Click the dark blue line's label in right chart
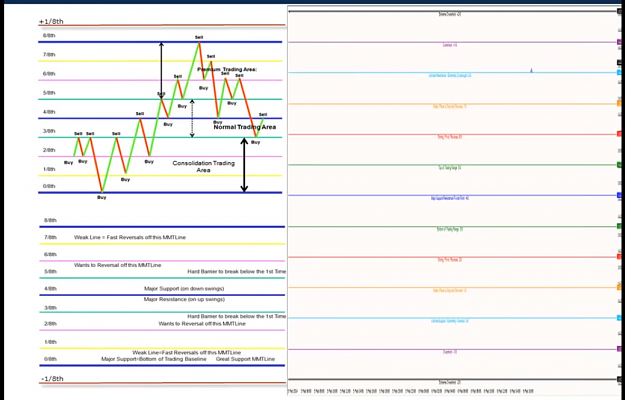 pos(450,198)
